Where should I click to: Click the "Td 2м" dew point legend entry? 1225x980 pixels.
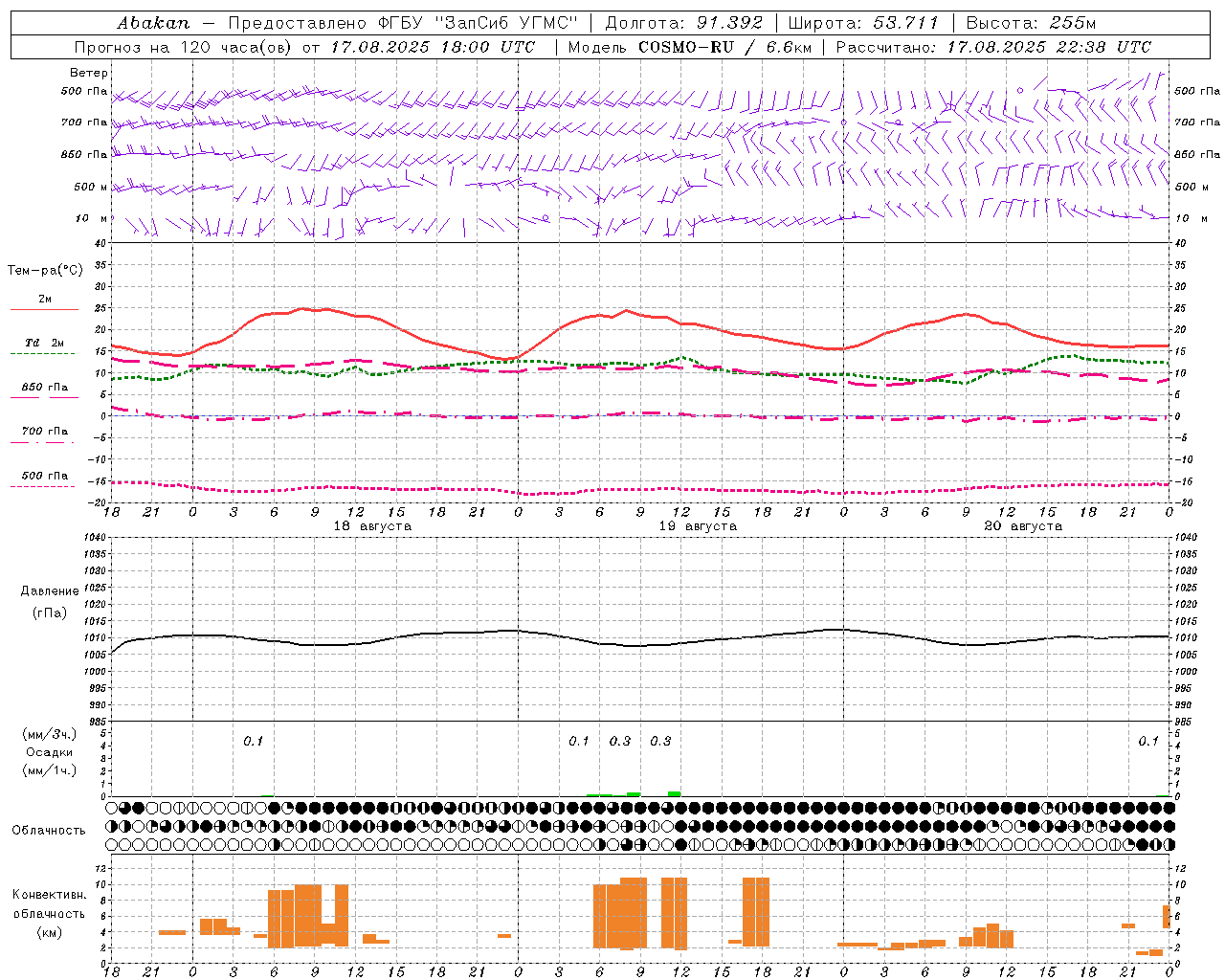coord(45,343)
